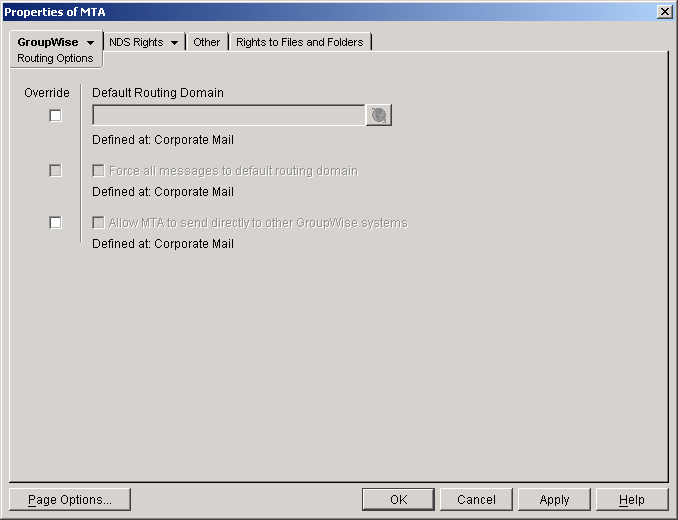The width and height of the screenshot is (678, 520).
Task: Confirm with the OK button
Action: pos(398,500)
